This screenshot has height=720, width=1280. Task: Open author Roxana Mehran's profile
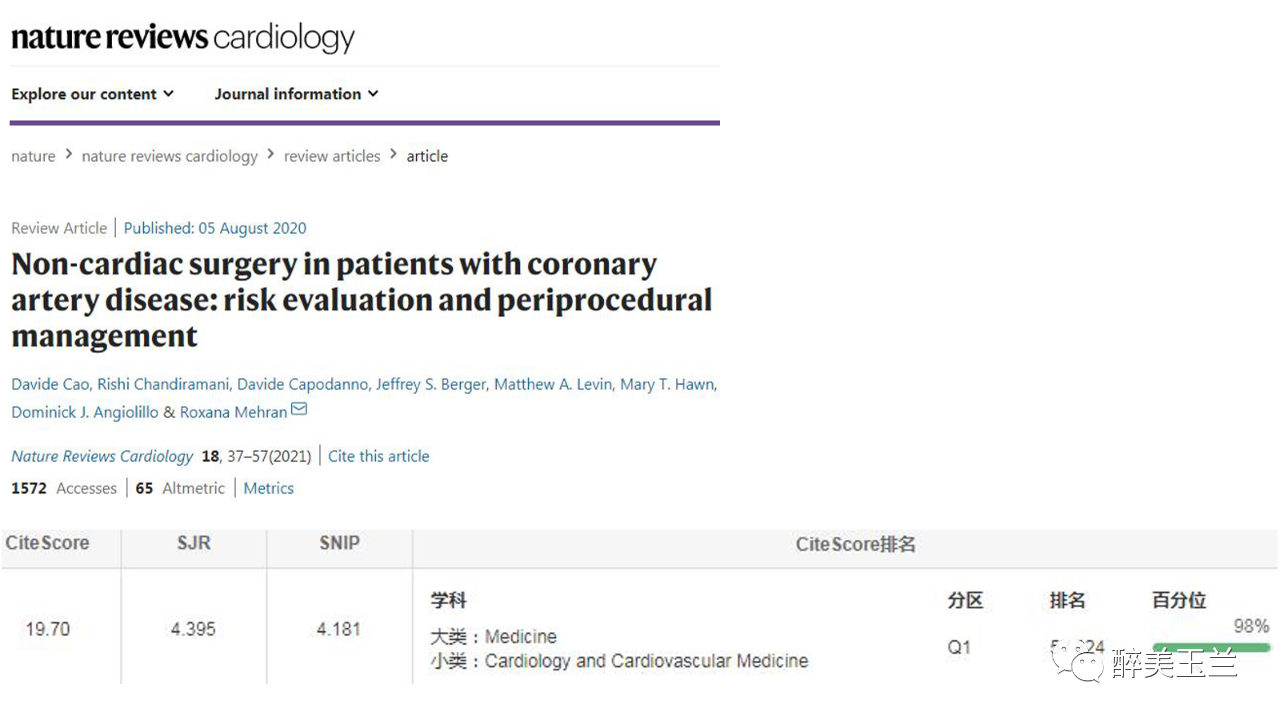click(x=233, y=412)
